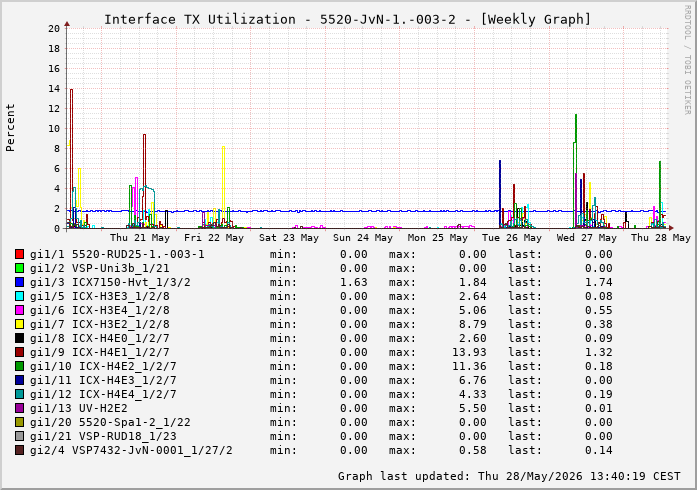Screen dimensions: 697x490
Task: Click the legend label gi1/8 ICX-H4E0_1/2/7
Action: tap(100, 338)
